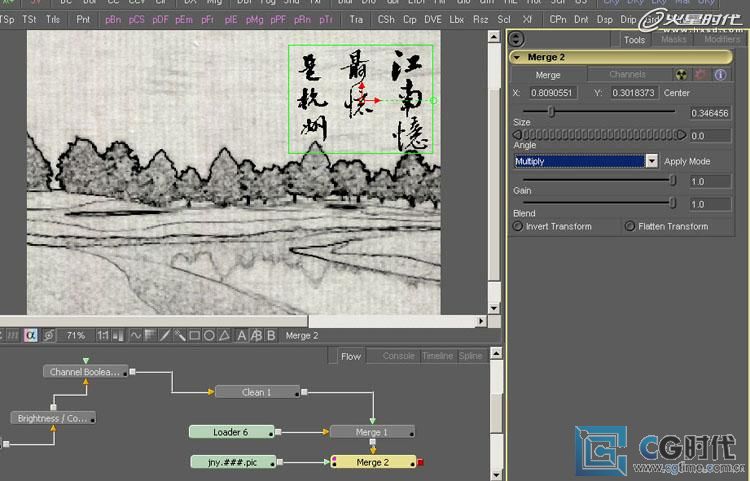Switch to the Tools tab

(634, 40)
